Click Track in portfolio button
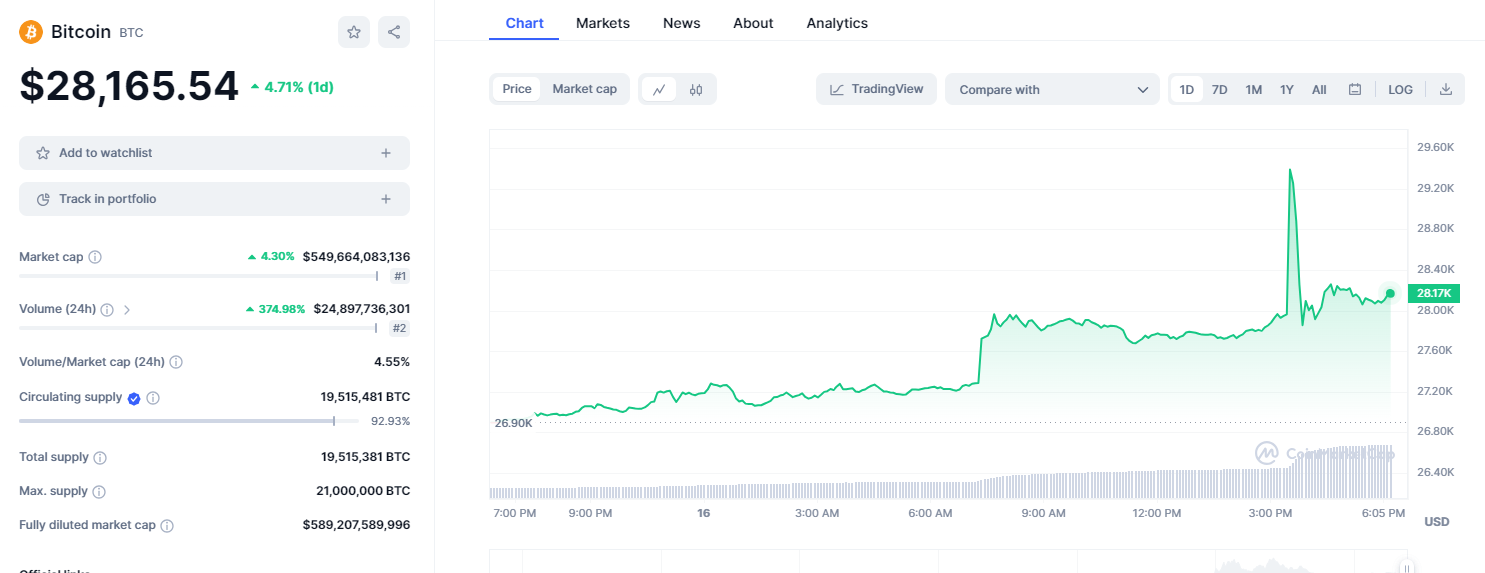Viewport: 1485px width, 573px height. [x=214, y=199]
